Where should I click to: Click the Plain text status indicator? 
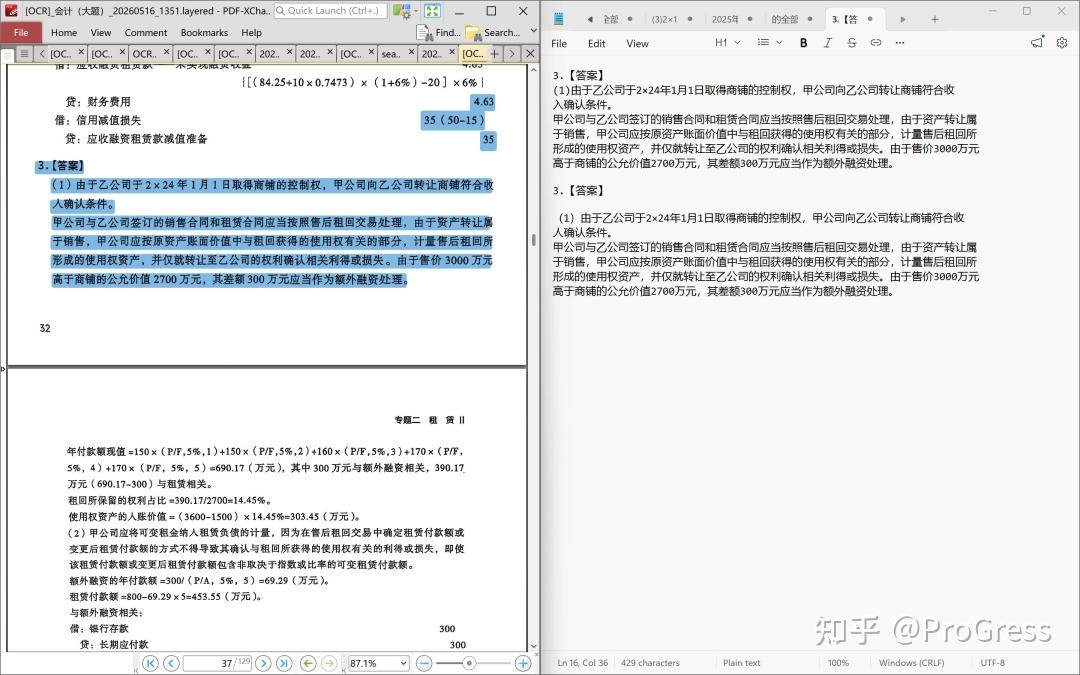coord(741,663)
